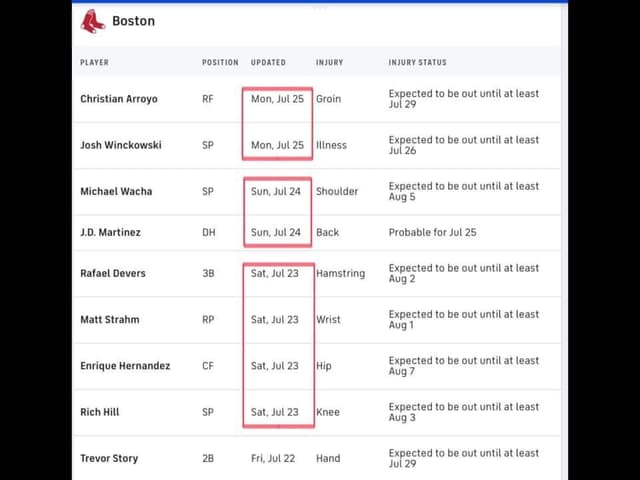
Task: Sort by the UPDATED column header
Action: point(268,62)
